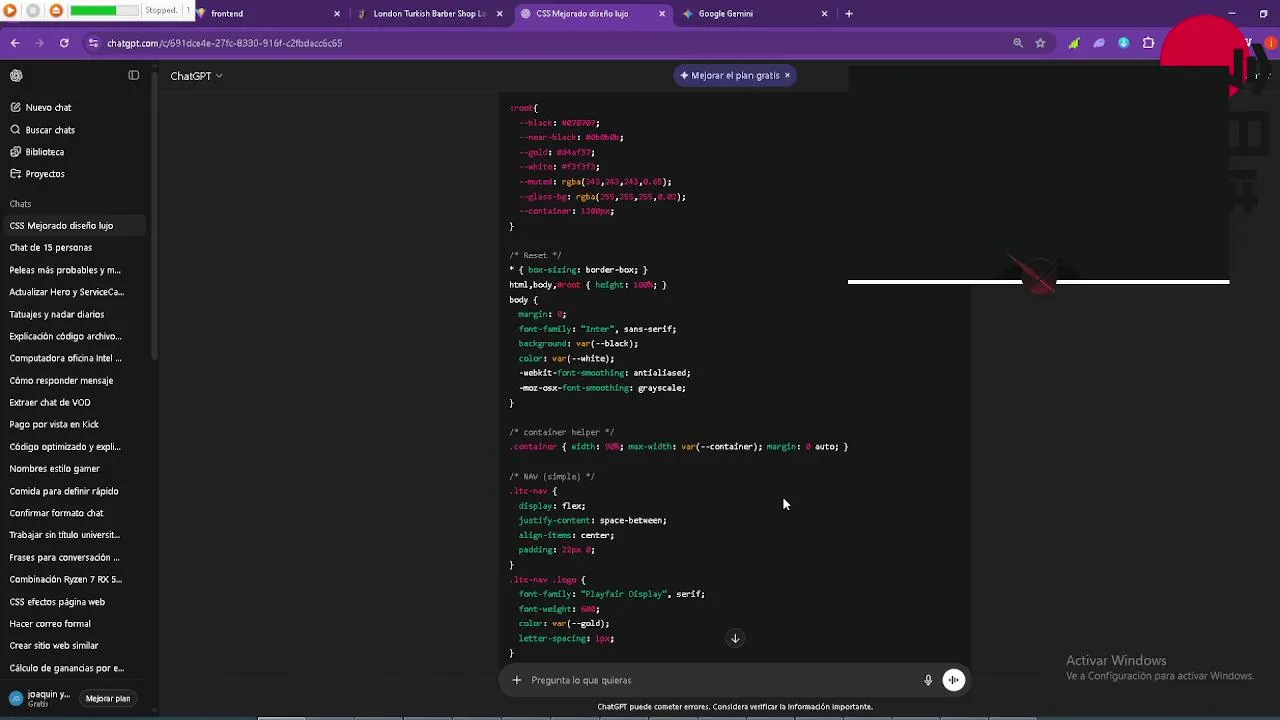The height and width of the screenshot is (720, 1280).
Task: Open the Extensions puzzle menu
Action: (1148, 43)
